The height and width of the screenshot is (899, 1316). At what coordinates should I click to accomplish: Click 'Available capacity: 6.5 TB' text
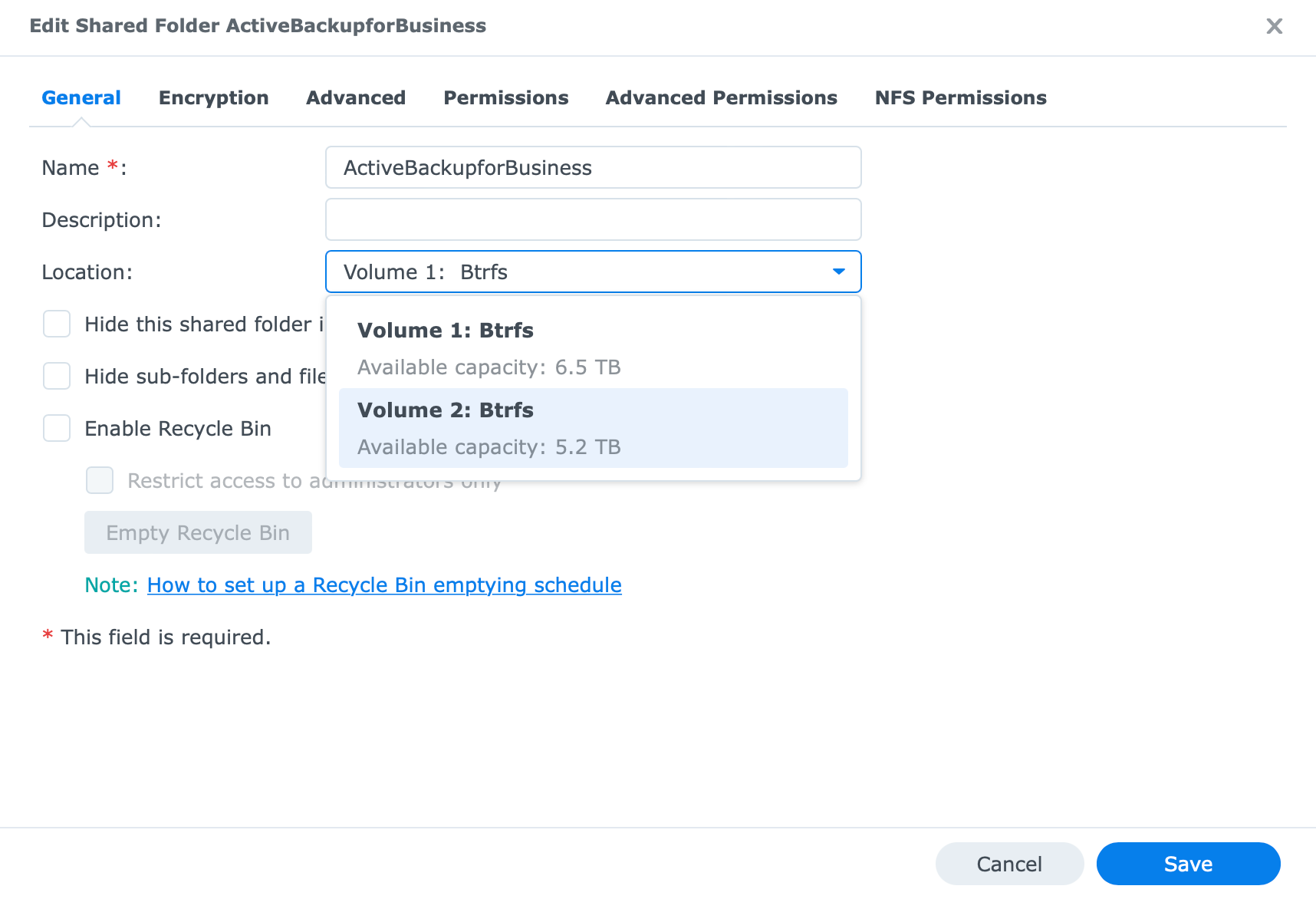[489, 367]
